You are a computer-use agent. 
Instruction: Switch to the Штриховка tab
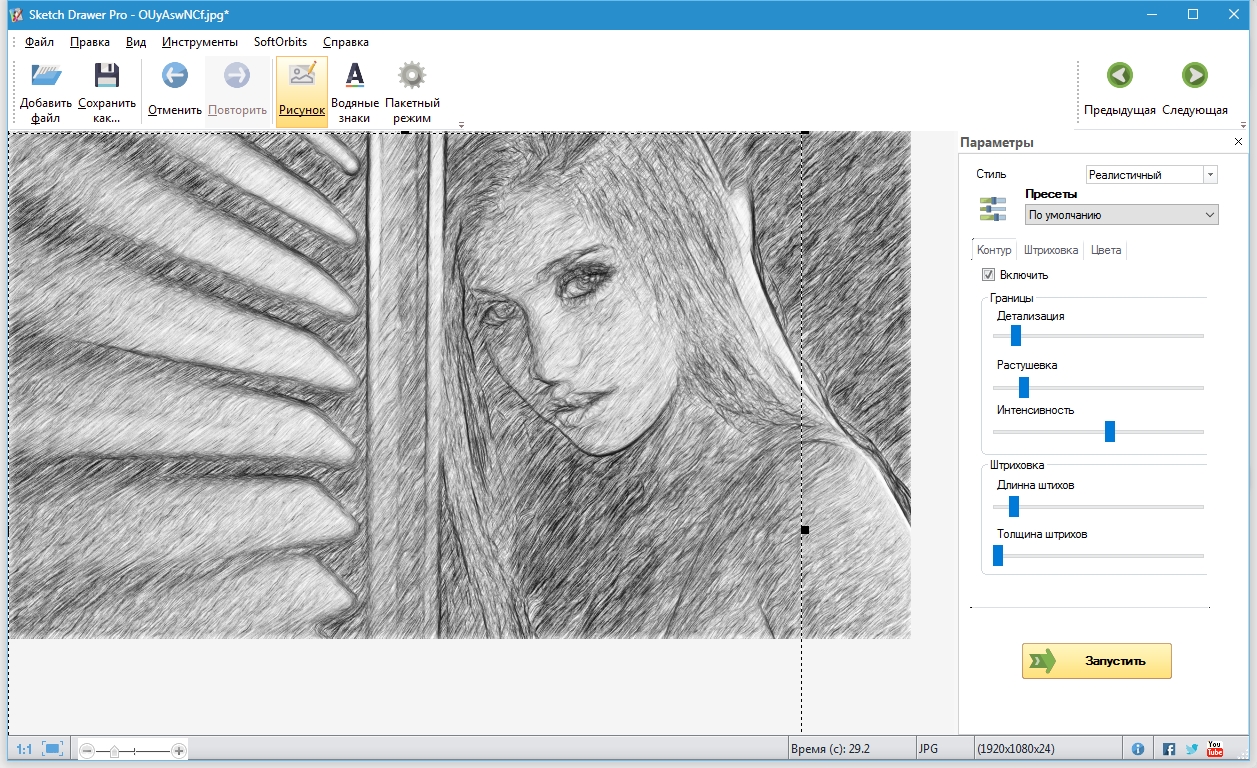1051,250
